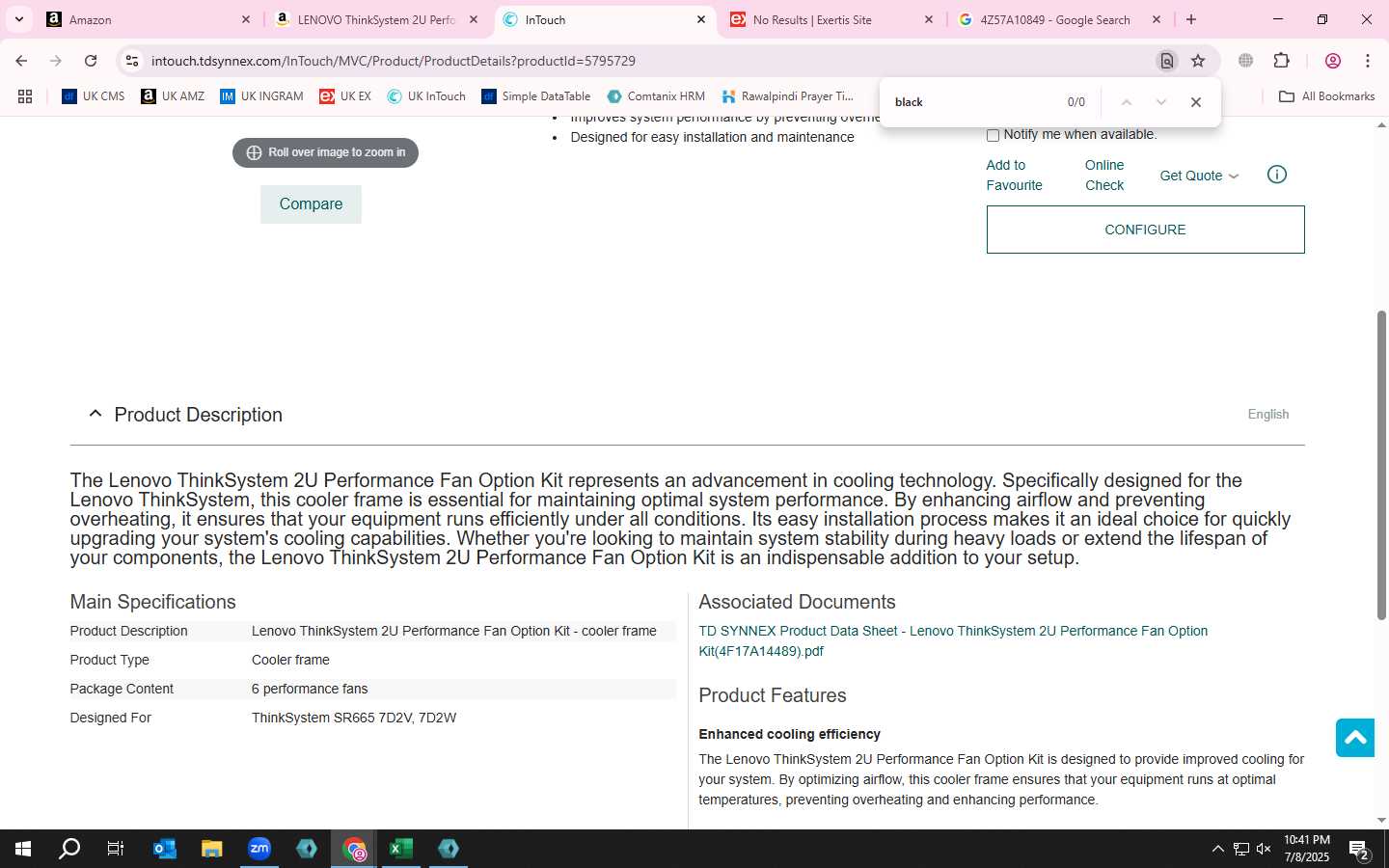The image size is (1389, 868).
Task: Open Zoom from the taskbar
Action: [x=259, y=849]
